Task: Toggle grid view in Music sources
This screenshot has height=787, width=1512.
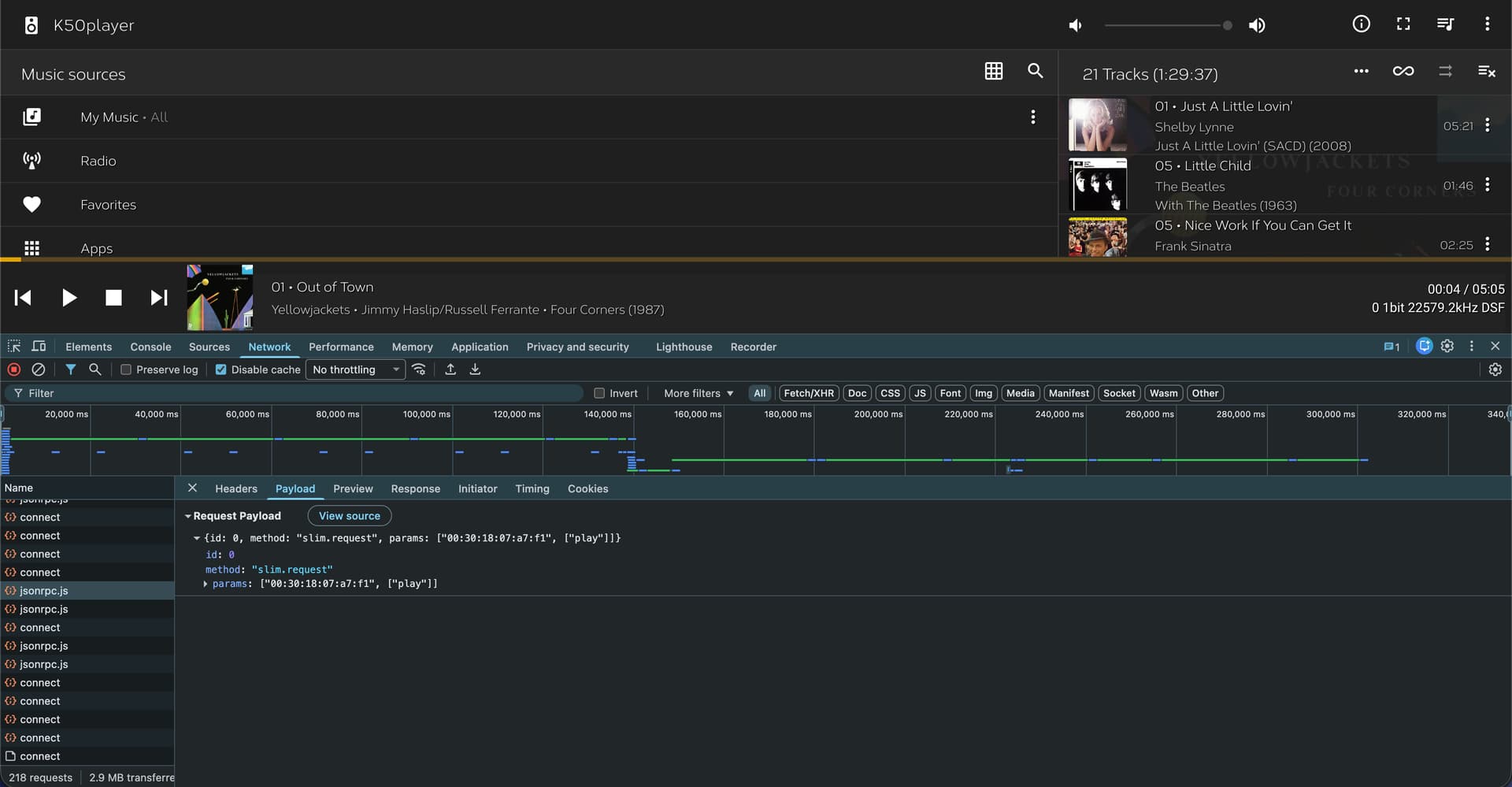Action: click(994, 71)
